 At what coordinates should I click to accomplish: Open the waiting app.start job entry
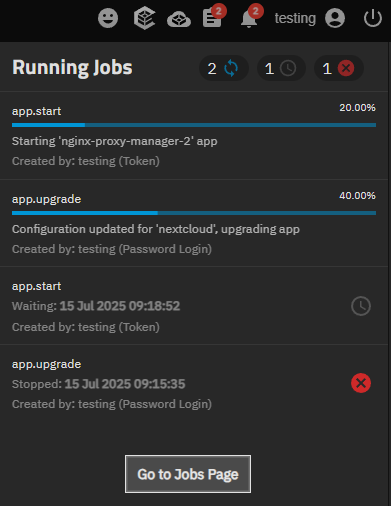(x=194, y=306)
